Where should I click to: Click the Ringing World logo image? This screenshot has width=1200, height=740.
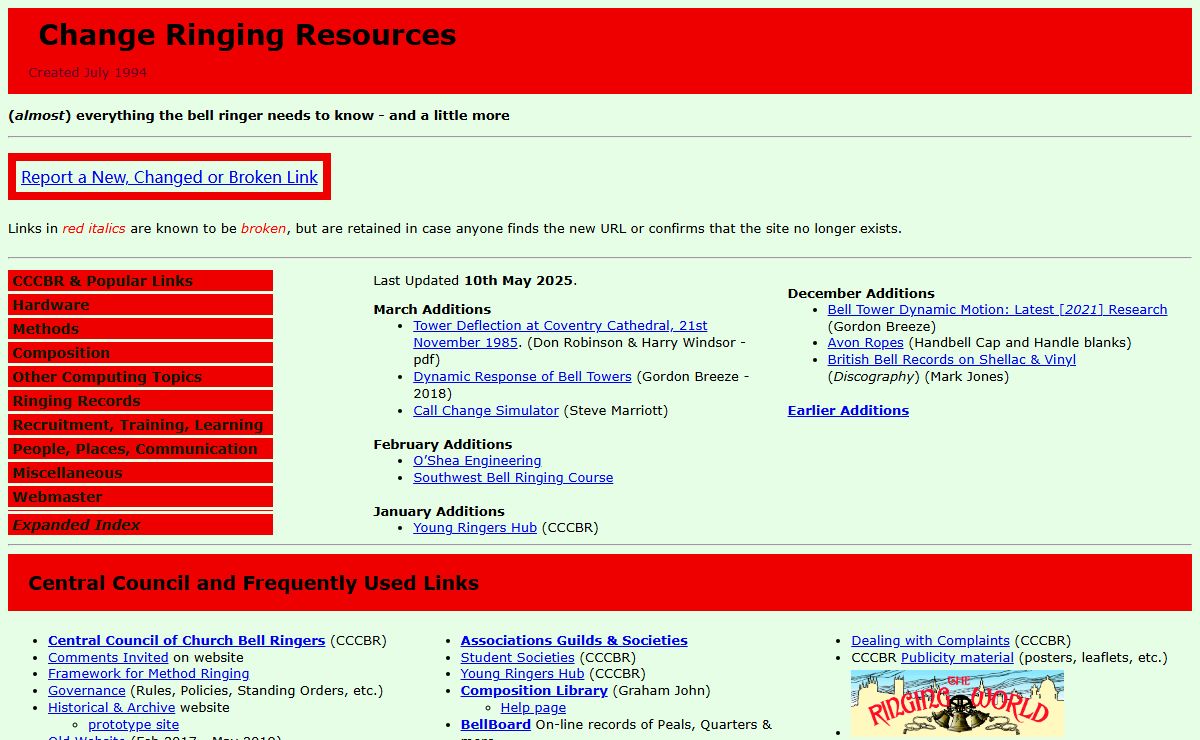coord(957,704)
